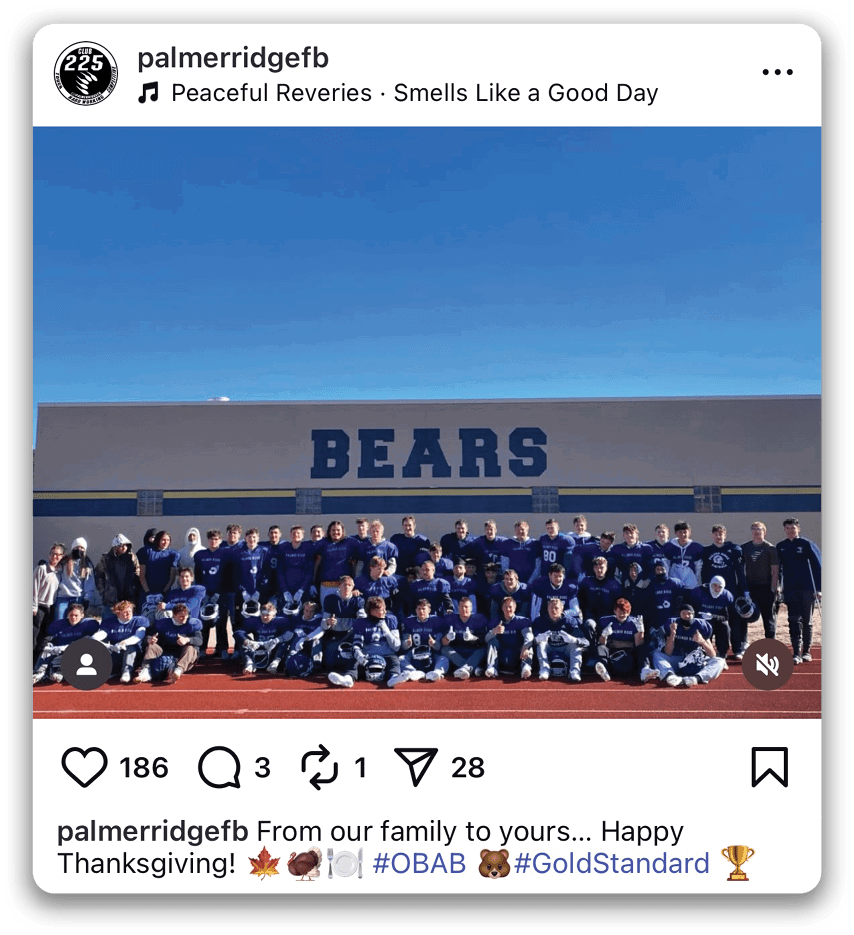This screenshot has height=935, width=854.
Task: Click the music note audio icon
Action: (x=148, y=93)
